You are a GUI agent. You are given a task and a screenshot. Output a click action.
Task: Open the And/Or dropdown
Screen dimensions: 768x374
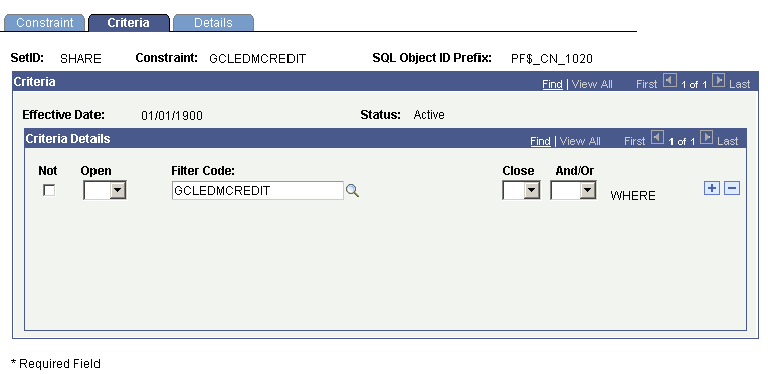[x=573, y=190]
